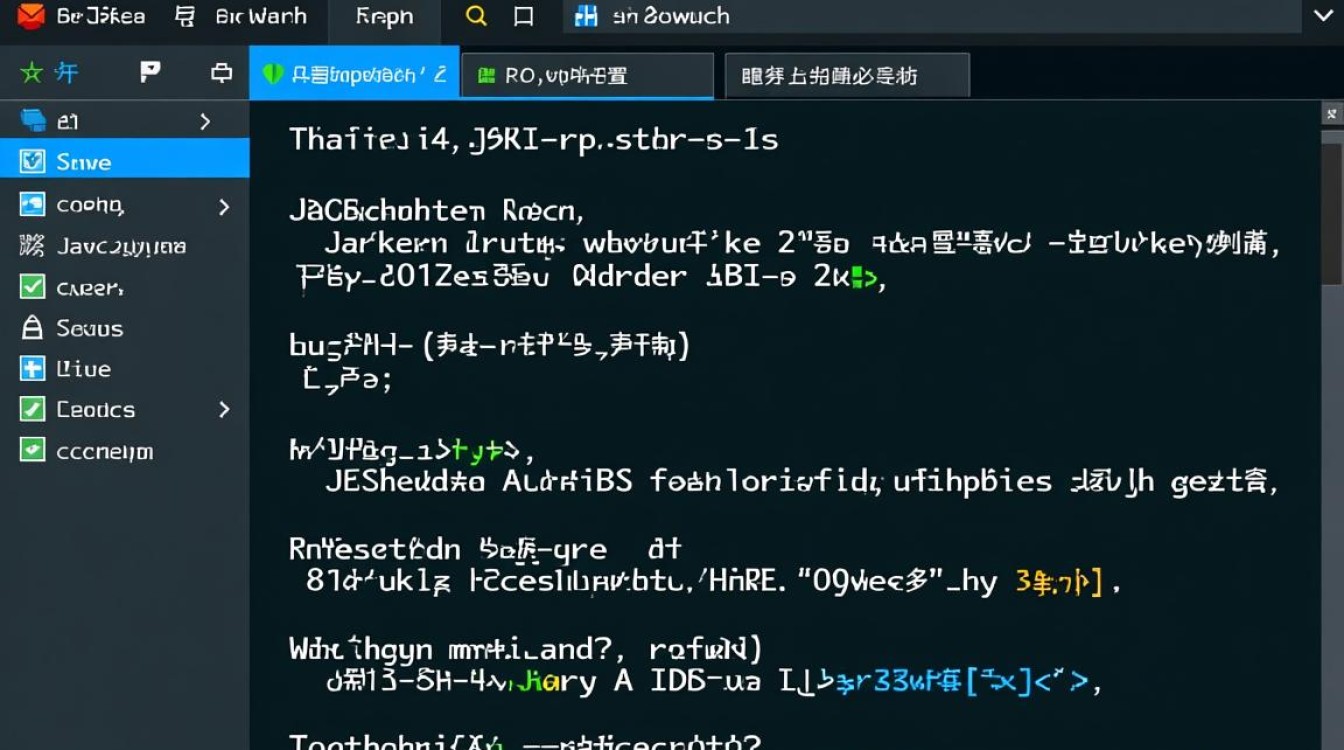Open the search magnifier in the top bar

click(x=475, y=16)
